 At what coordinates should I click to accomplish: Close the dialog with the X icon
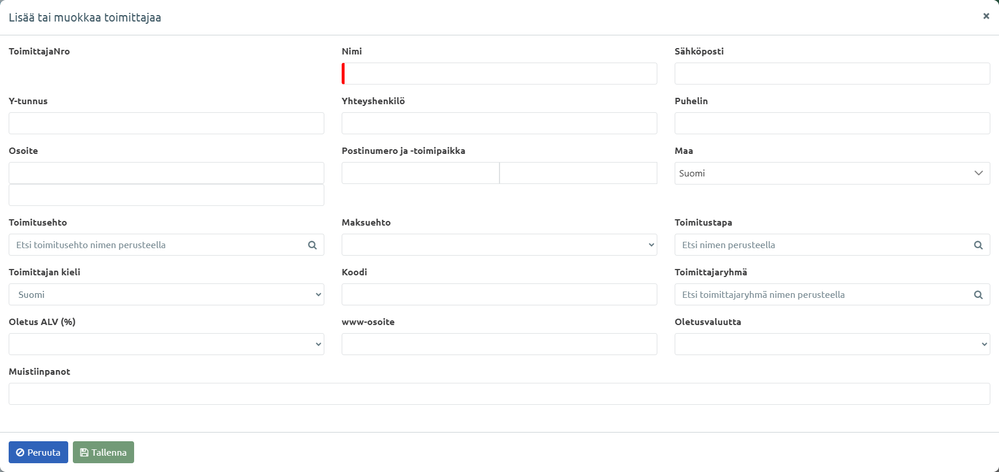tap(986, 17)
